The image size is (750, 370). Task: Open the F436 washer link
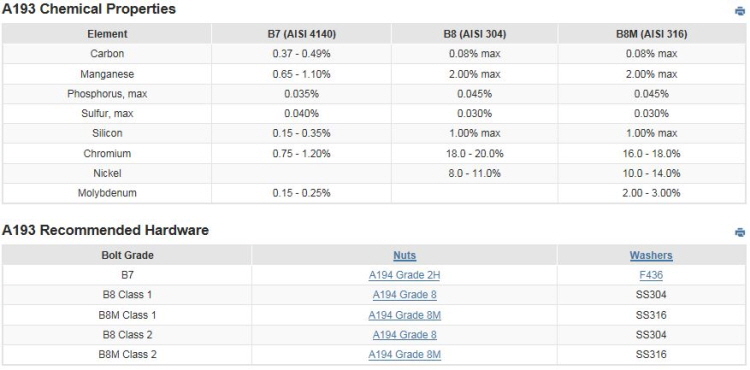(x=651, y=275)
